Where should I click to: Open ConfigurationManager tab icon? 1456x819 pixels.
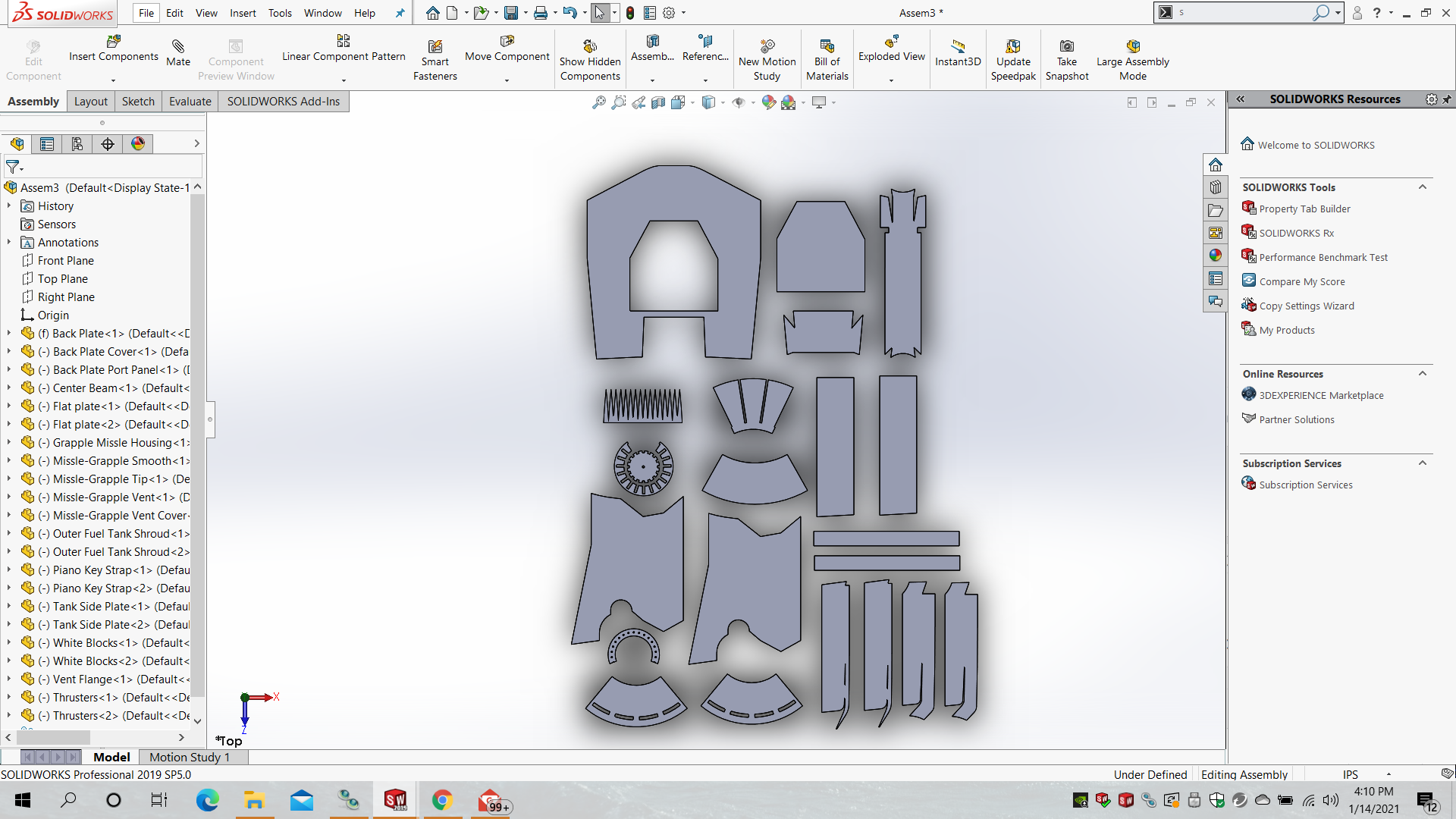tap(77, 144)
